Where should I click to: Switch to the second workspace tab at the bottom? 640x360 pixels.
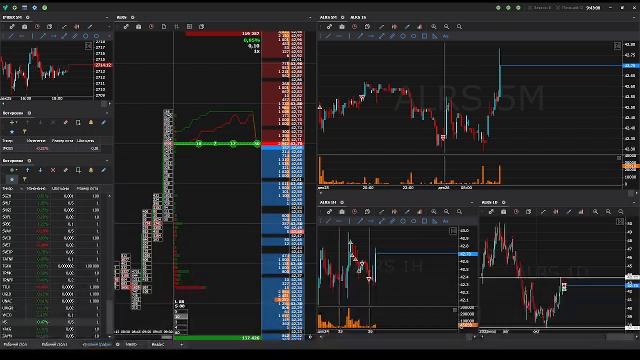(x=54, y=344)
